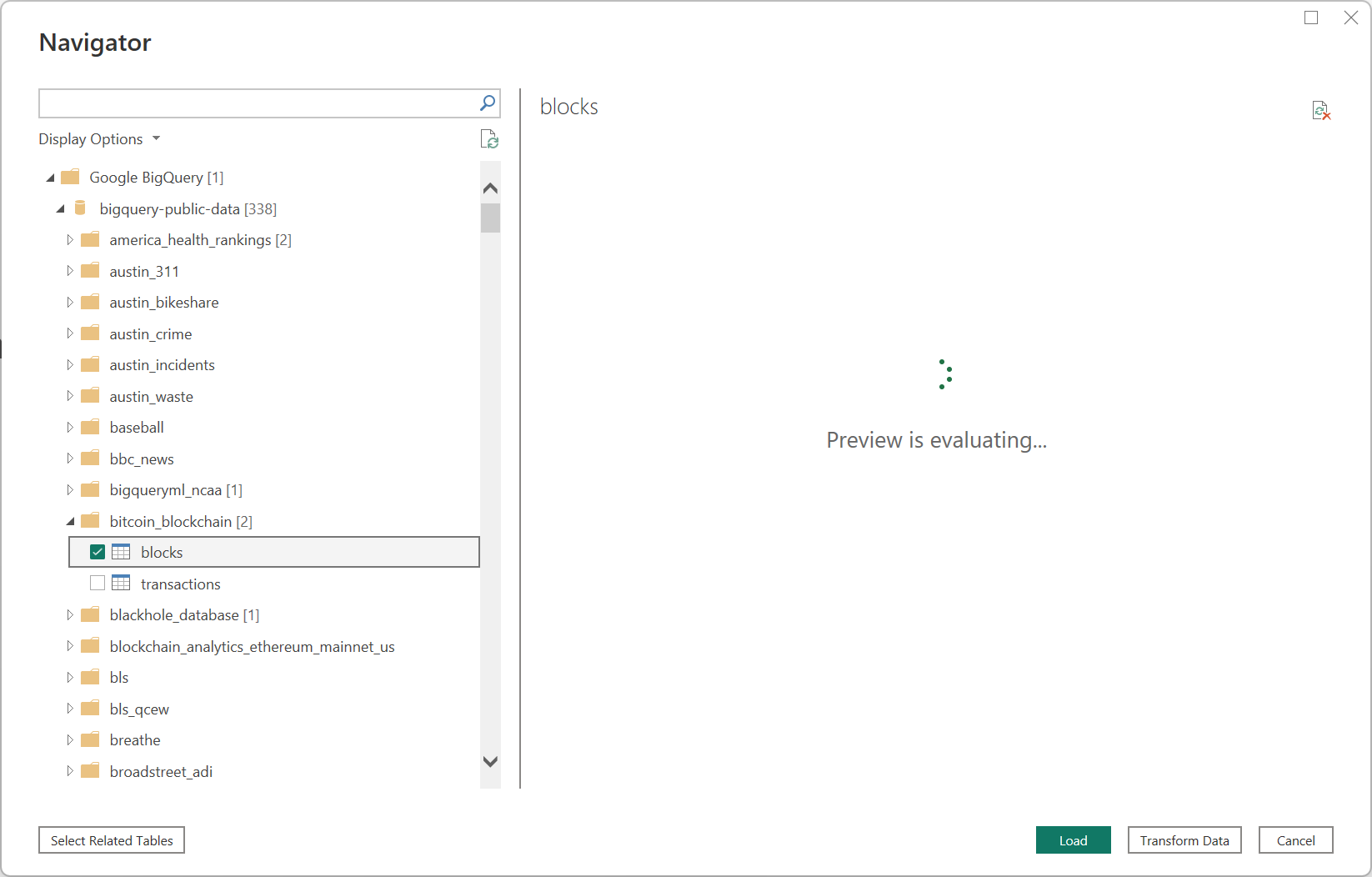The height and width of the screenshot is (877, 1372).
Task: Expand the austin_311 dataset
Action: [x=70, y=271]
